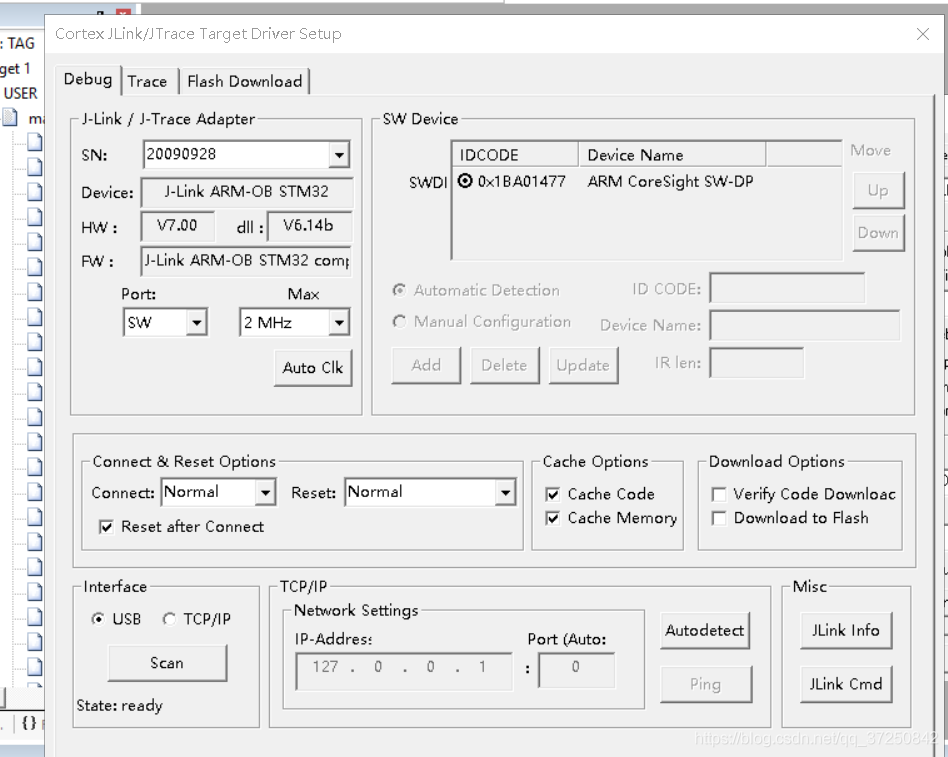Open the Connect mode dropdown

pos(265,492)
